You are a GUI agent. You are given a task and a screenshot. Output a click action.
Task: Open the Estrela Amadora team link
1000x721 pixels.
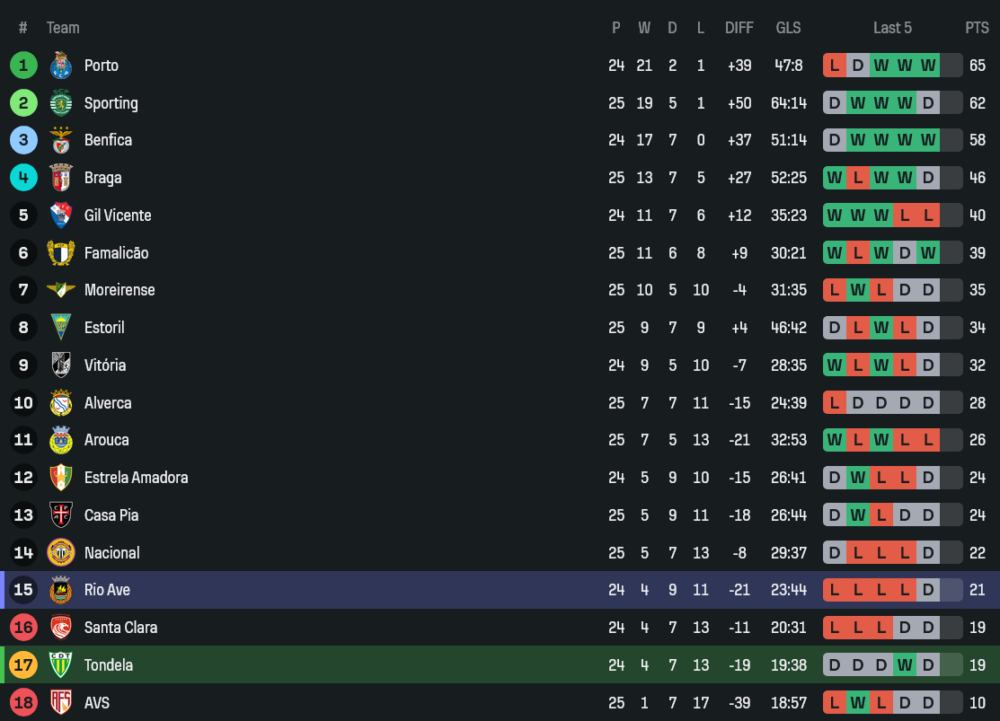pos(136,478)
